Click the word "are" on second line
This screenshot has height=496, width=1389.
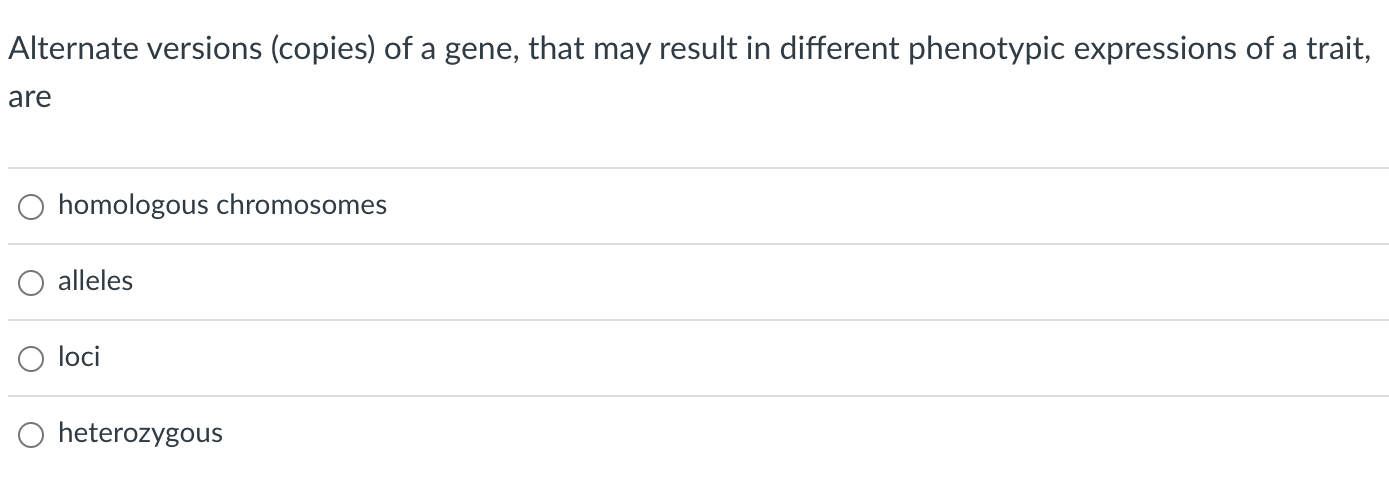[x=29, y=99]
